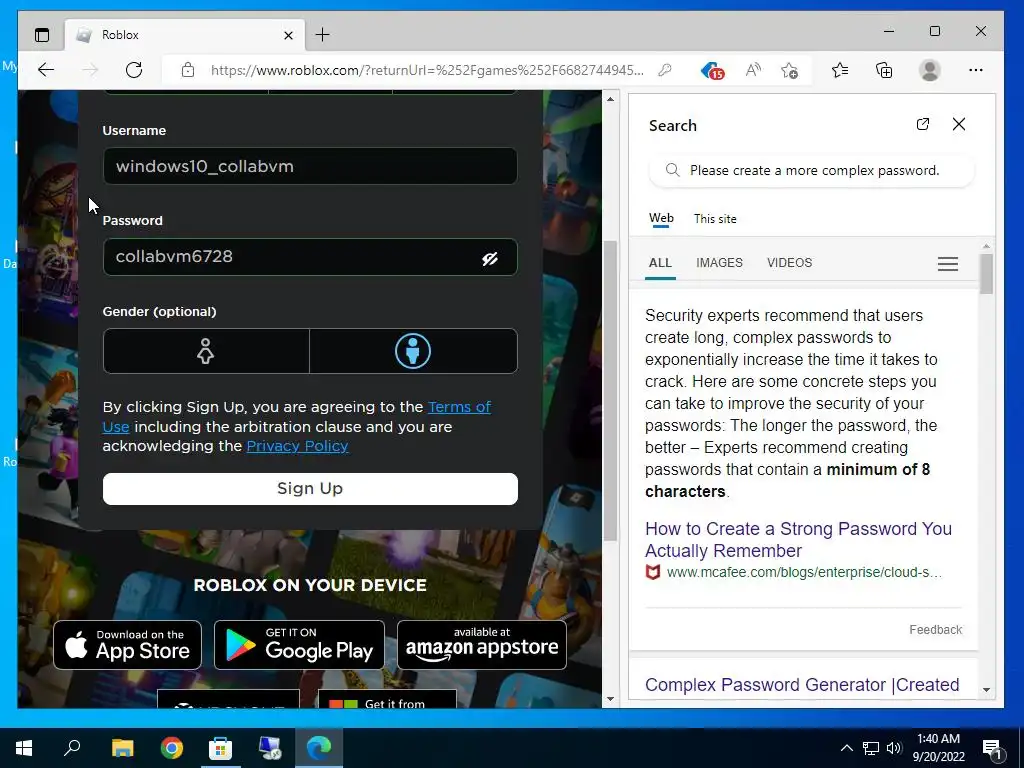This screenshot has height=768, width=1024.
Task: Close the Roblox browser tab
Action: click(288, 35)
